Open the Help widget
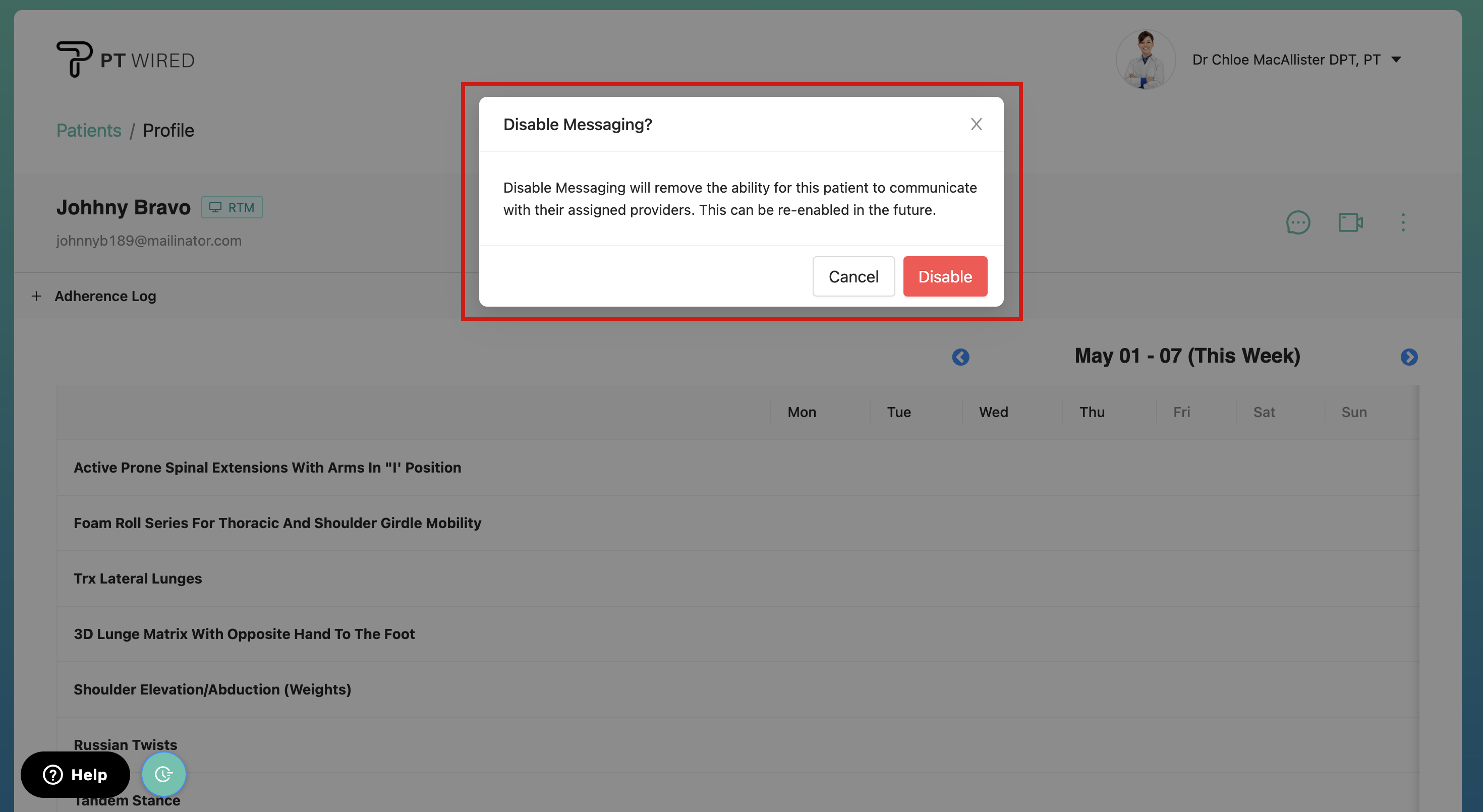Viewport: 1483px width, 812px height. (x=76, y=775)
